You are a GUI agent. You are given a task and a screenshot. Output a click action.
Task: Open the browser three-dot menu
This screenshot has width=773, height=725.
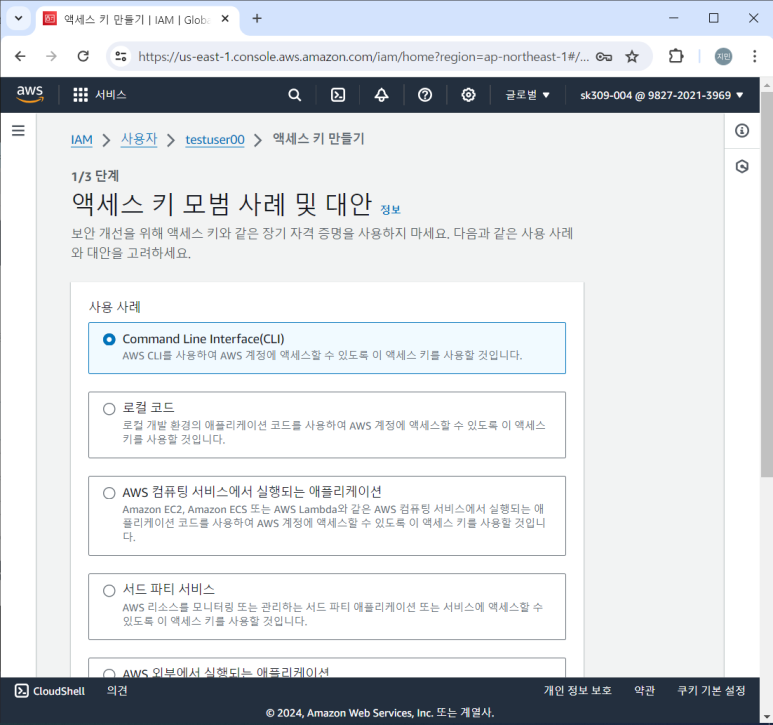[754, 56]
